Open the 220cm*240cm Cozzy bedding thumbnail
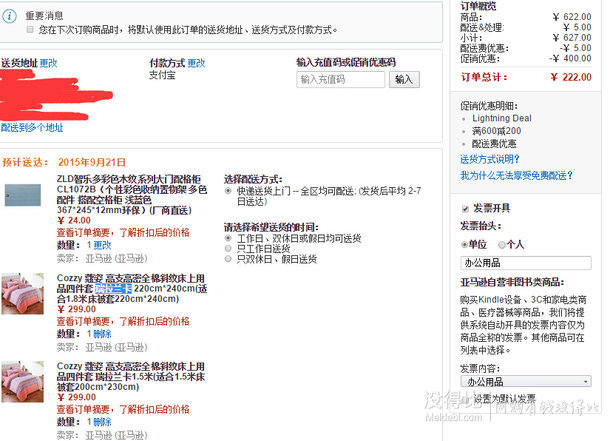Screen dimensions: 610x441 (x=23, y=294)
